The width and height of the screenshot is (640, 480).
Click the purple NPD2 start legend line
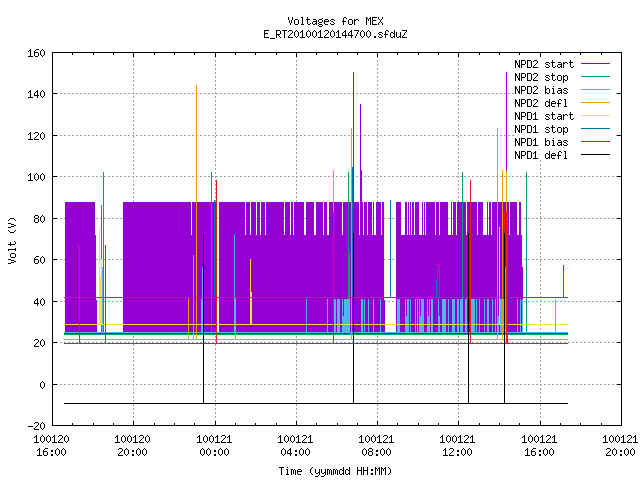595,64
